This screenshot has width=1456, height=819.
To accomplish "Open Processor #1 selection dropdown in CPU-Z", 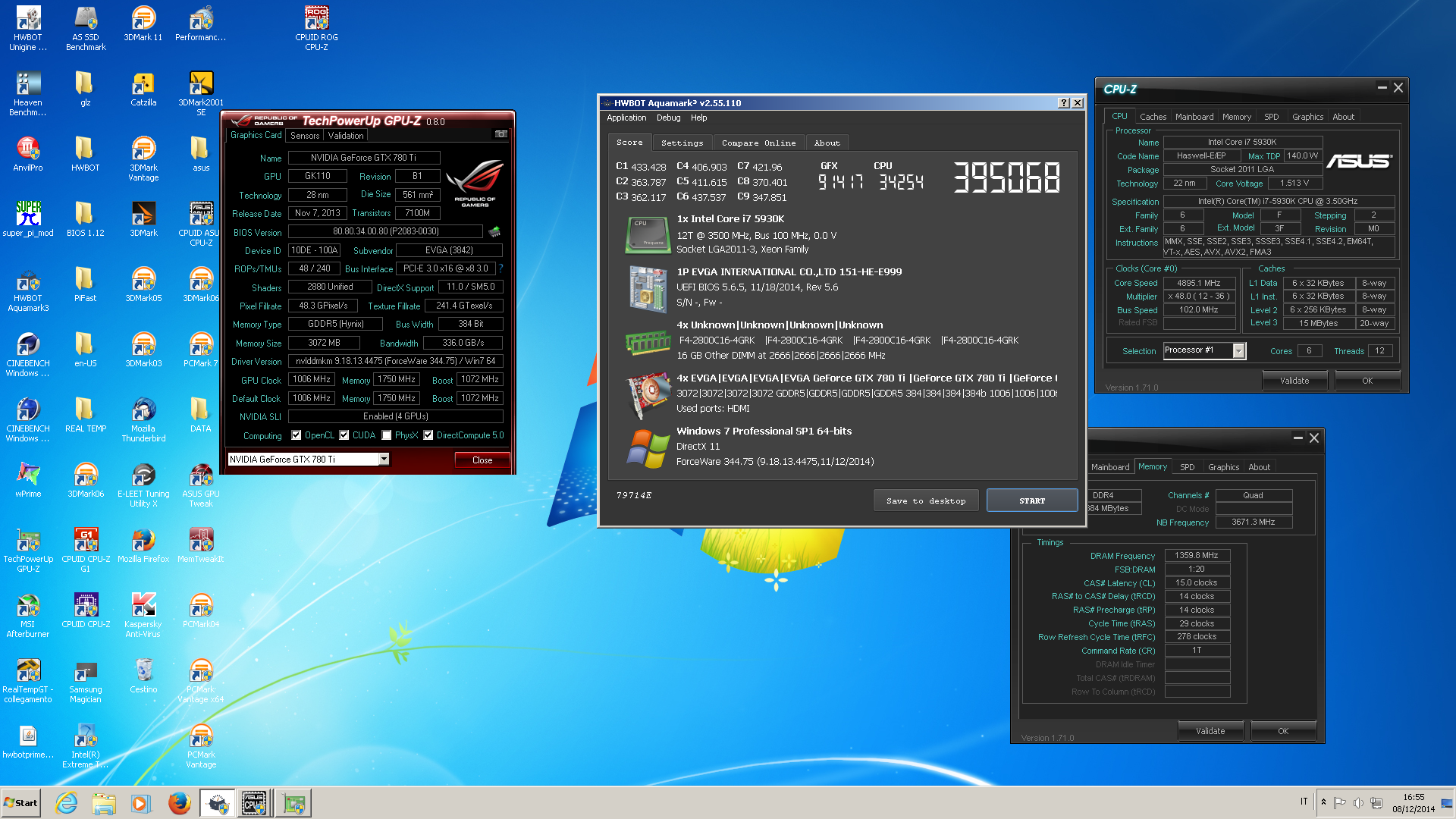I will click(1238, 350).
